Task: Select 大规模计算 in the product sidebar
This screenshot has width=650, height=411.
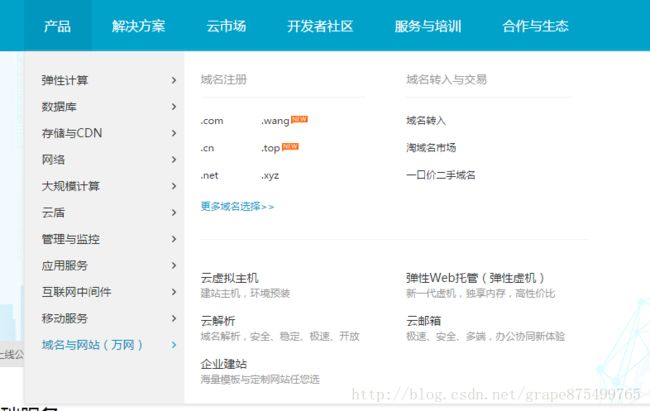Action: (x=70, y=186)
